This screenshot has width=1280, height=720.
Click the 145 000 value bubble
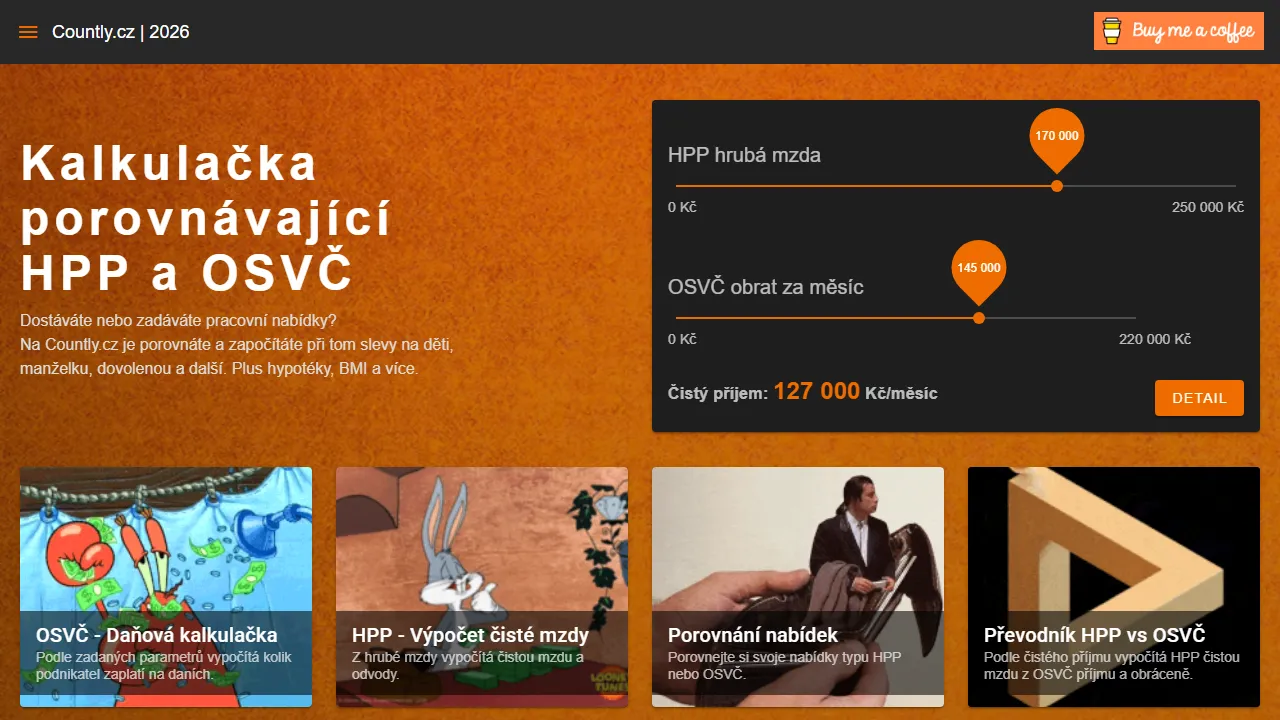[x=979, y=269]
